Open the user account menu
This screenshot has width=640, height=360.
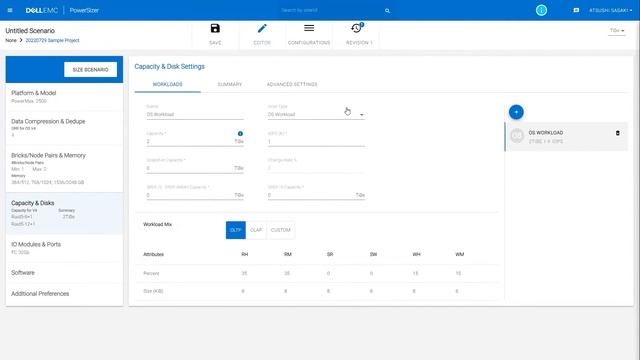(610, 10)
